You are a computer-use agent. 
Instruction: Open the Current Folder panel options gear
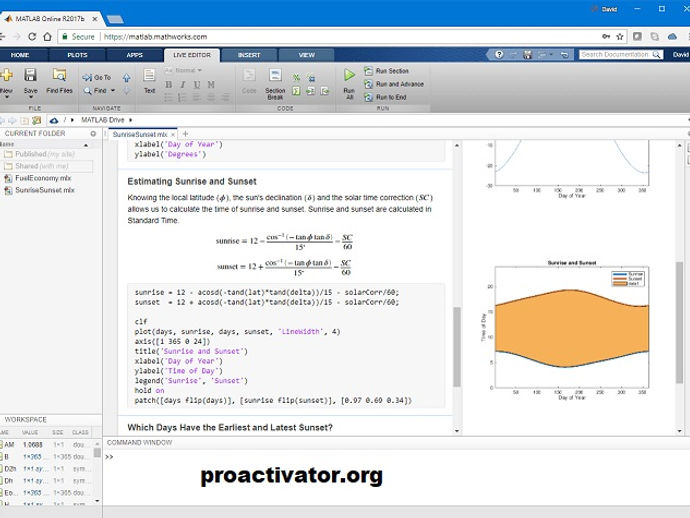click(93, 133)
